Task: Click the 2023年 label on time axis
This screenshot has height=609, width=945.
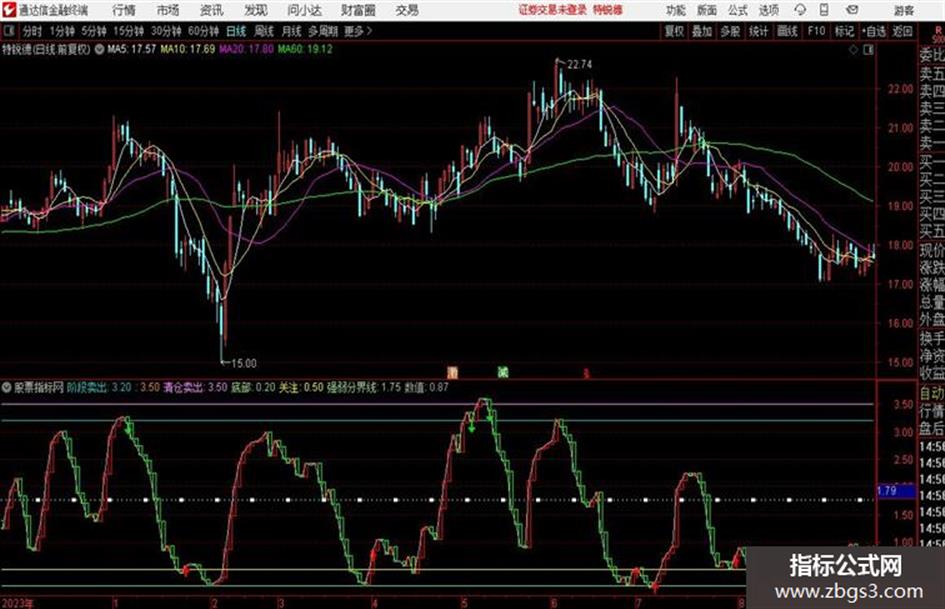Action: coord(19,603)
